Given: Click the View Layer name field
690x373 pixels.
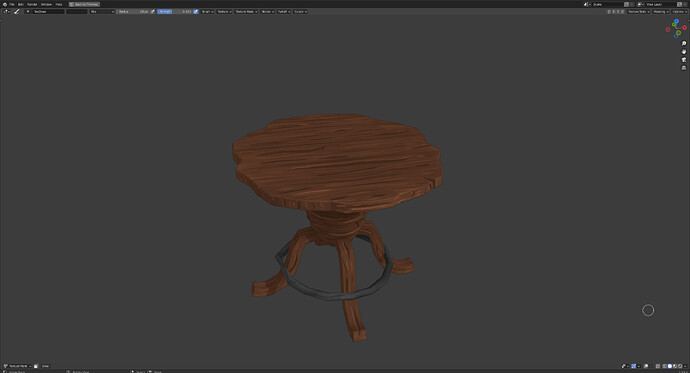Looking at the screenshot, I should [661, 4].
